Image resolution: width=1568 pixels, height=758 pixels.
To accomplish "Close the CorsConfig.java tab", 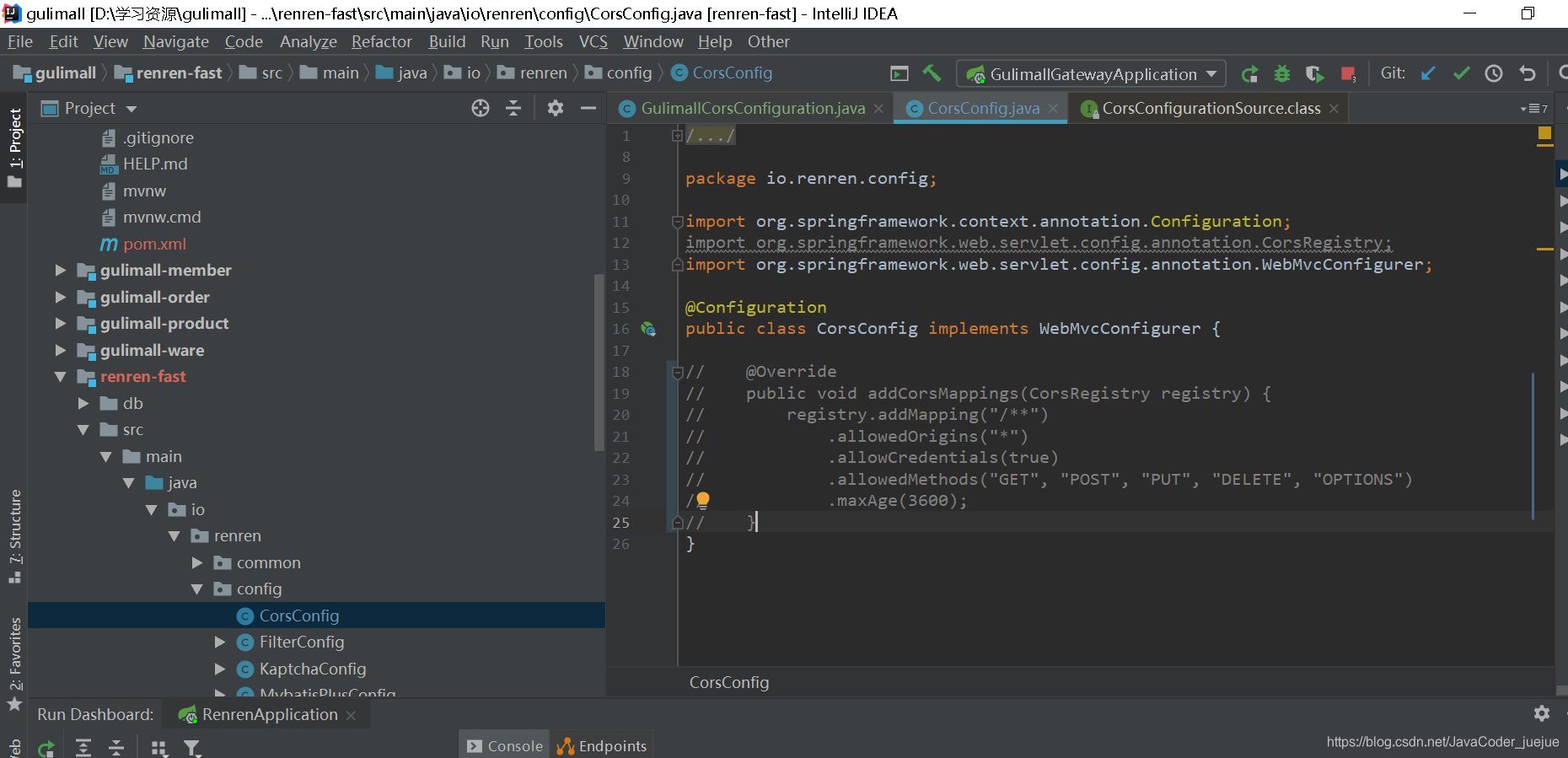I will tap(1053, 109).
